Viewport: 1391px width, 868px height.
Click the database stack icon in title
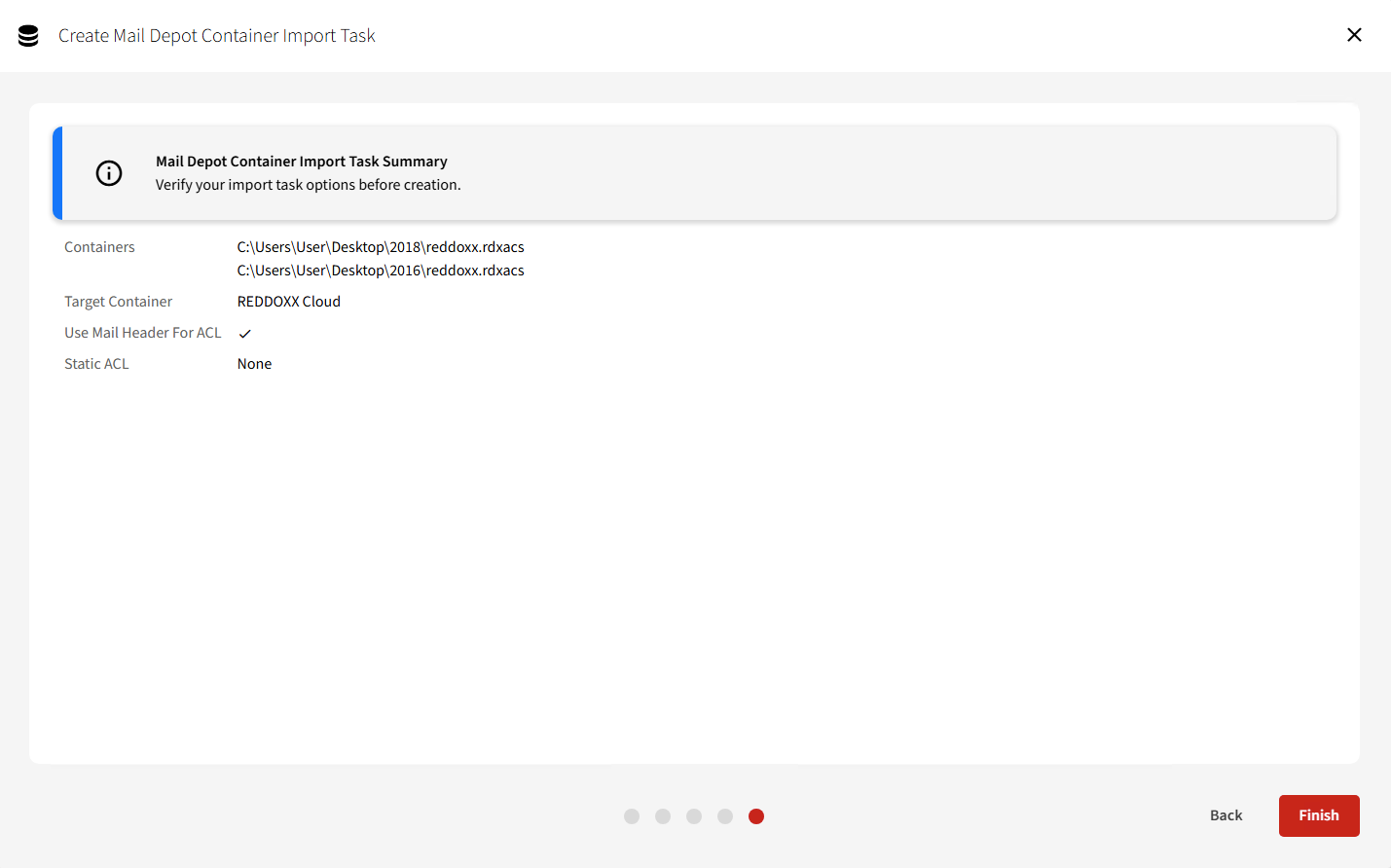pos(28,36)
